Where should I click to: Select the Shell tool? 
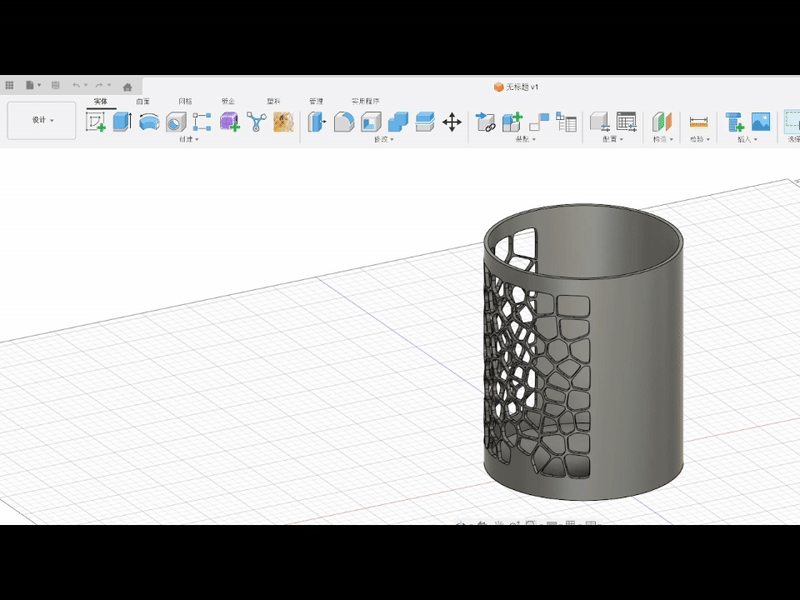(x=371, y=122)
